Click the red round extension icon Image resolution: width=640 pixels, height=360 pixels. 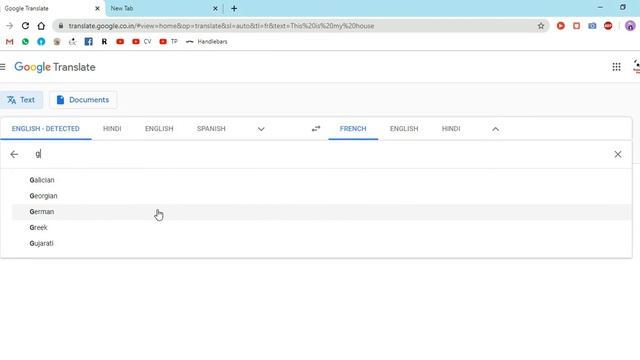[608, 26]
